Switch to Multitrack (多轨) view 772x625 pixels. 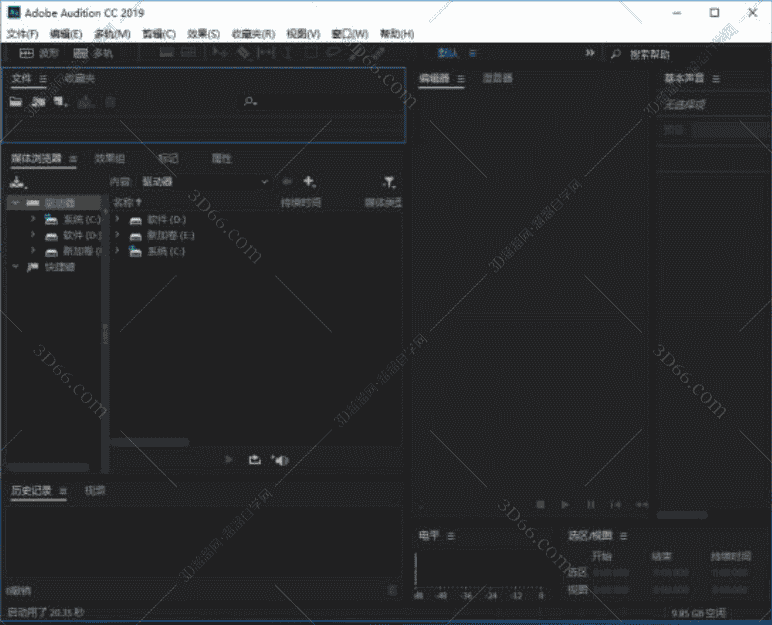coord(93,53)
